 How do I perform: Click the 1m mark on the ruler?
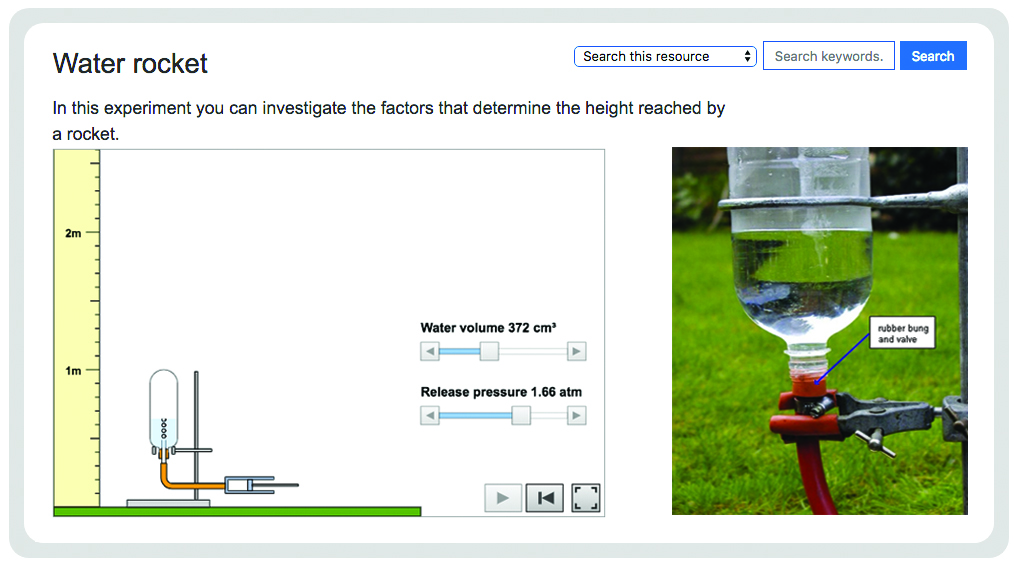point(74,371)
